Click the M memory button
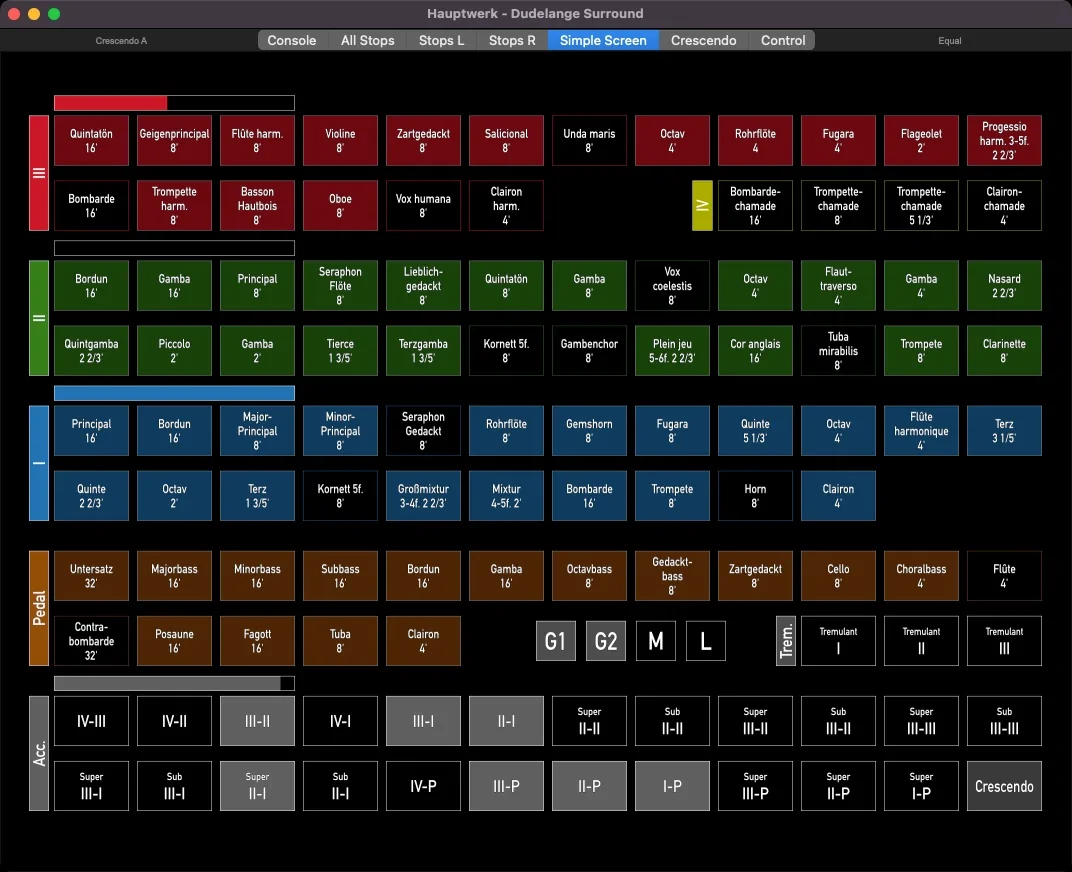 (x=655, y=641)
